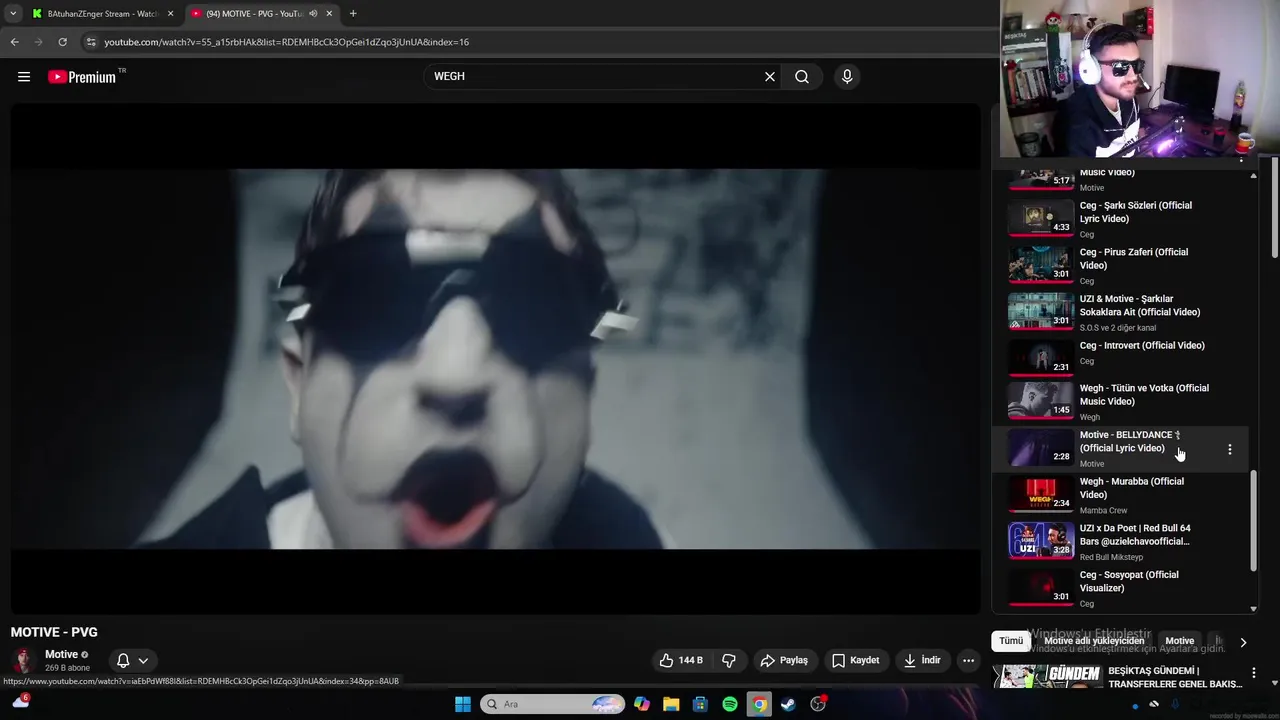Click the video player frame to pause
Image resolution: width=1280 pixels, height=720 pixels.
click(496, 358)
